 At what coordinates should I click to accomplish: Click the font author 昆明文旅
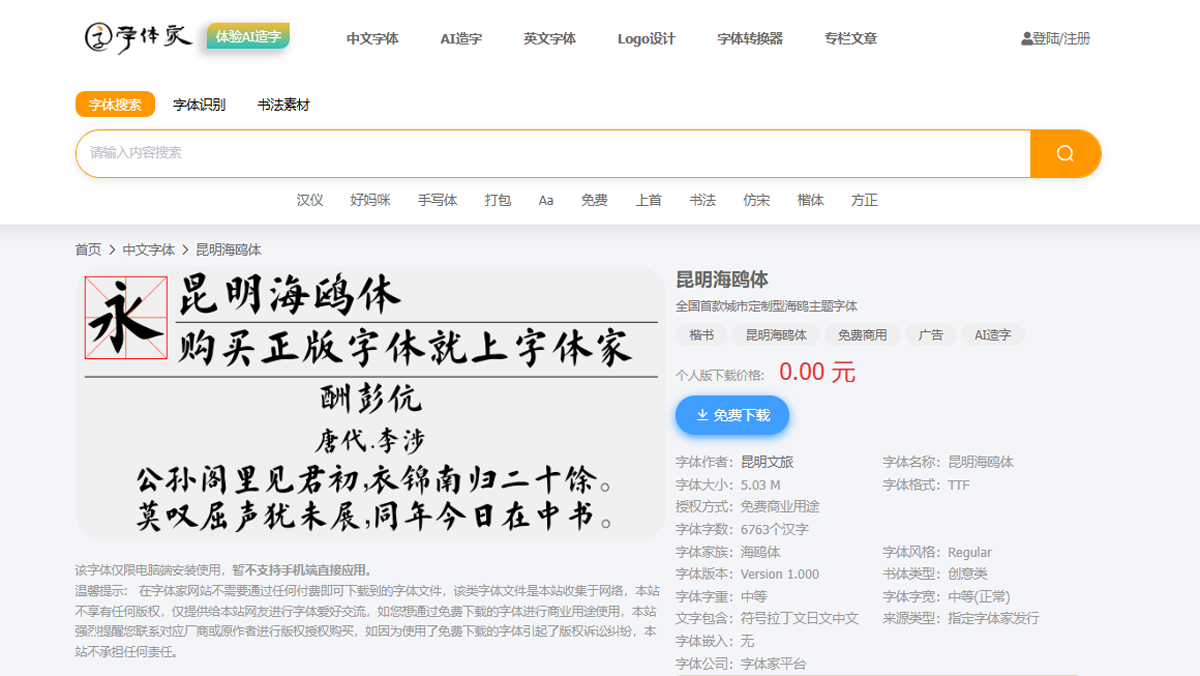(x=767, y=462)
